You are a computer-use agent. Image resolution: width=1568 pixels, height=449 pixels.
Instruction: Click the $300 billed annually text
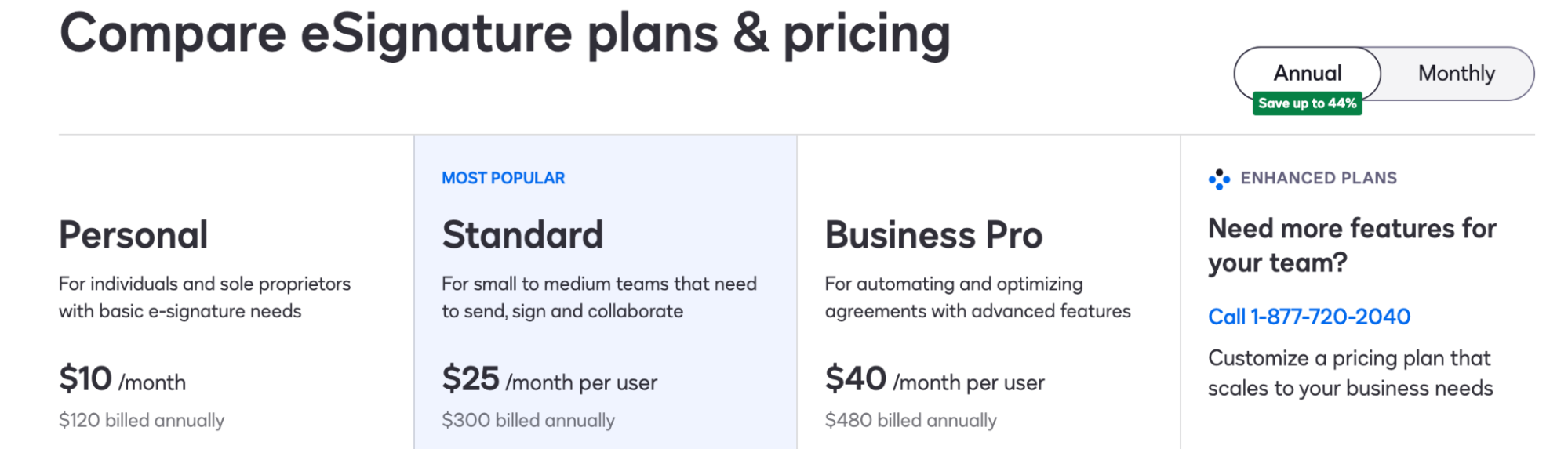pos(528,421)
